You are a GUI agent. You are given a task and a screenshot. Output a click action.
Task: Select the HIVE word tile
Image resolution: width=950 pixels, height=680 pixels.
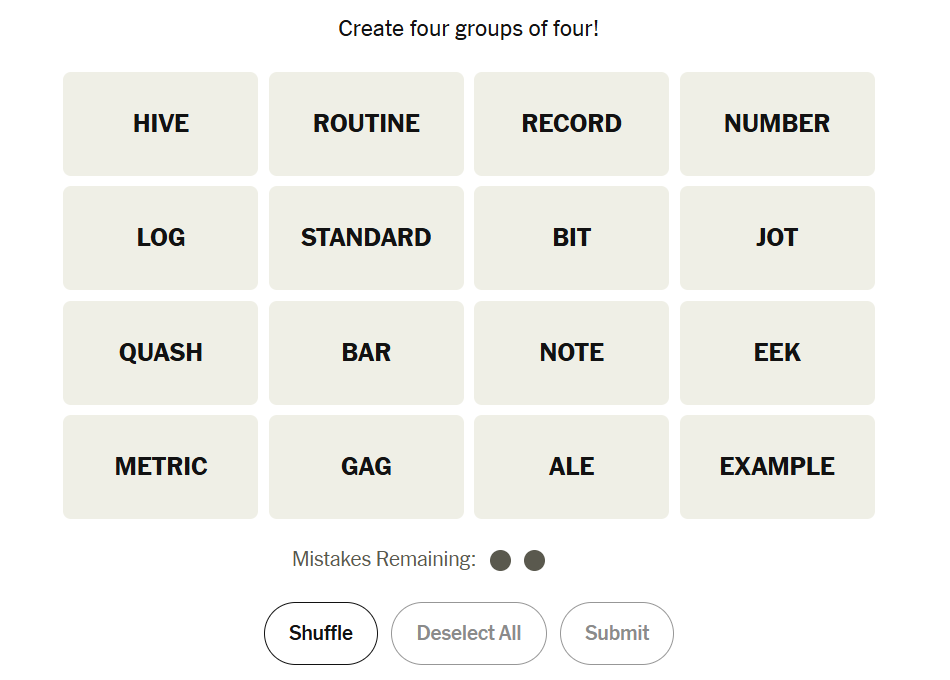(x=160, y=124)
